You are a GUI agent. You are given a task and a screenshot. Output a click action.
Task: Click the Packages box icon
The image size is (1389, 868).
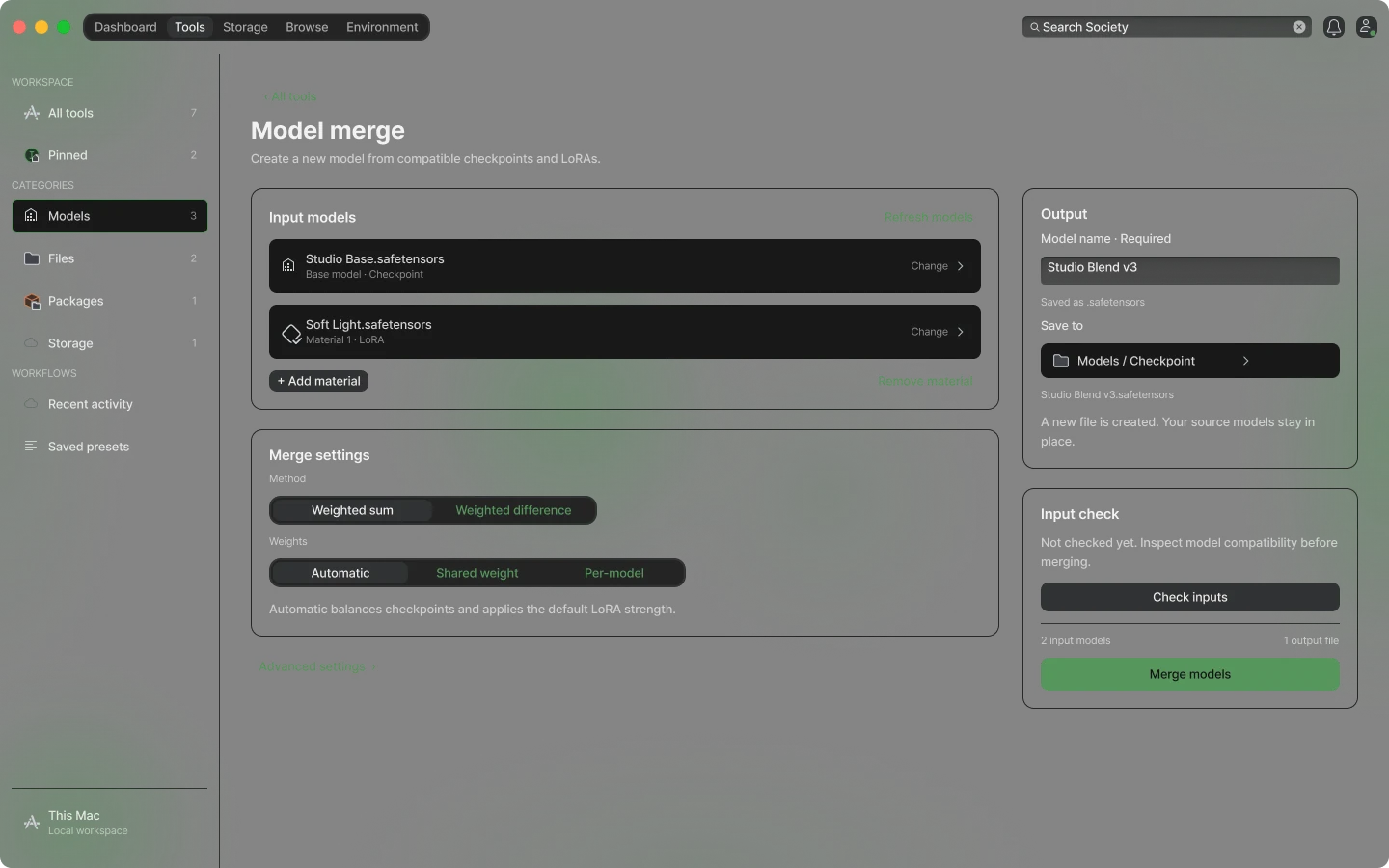32,301
